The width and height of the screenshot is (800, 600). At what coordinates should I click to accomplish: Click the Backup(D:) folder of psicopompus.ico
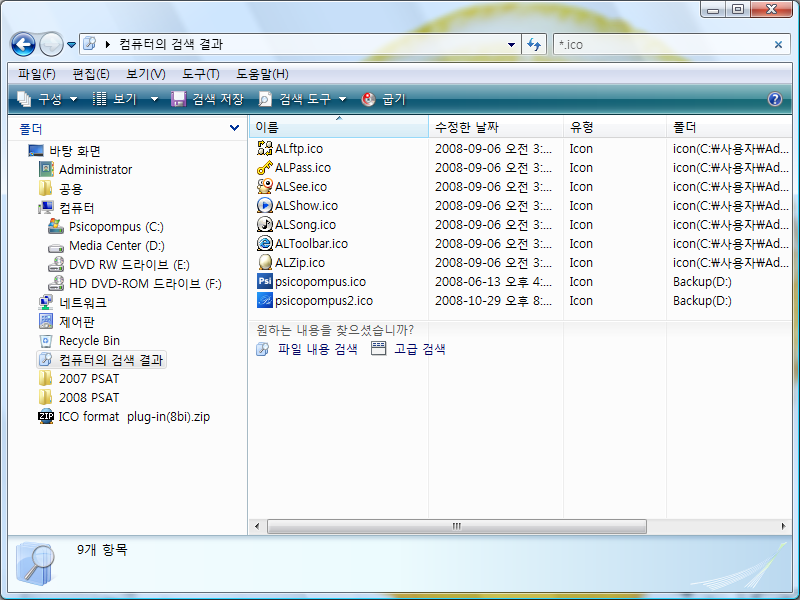point(702,282)
